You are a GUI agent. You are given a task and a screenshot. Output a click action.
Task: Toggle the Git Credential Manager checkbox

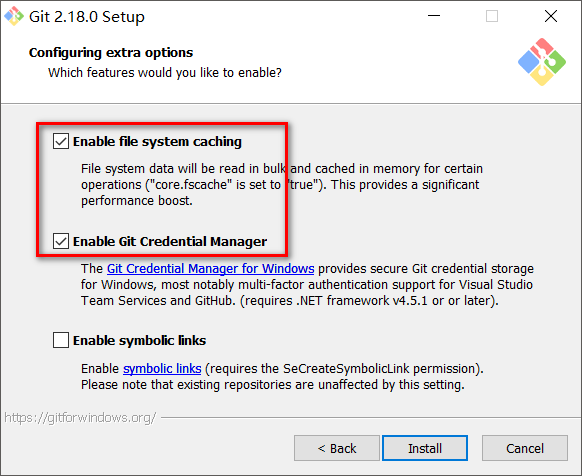point(61,241)
